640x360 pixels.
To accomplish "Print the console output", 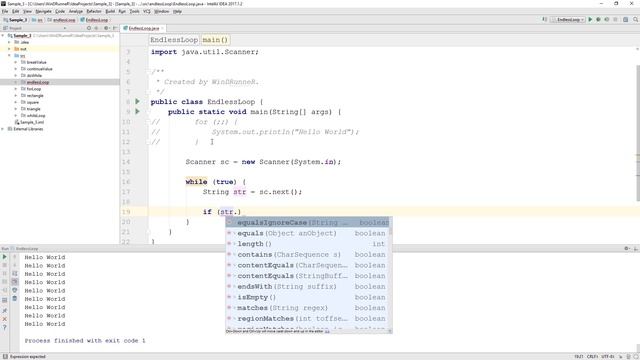I will click(x=15, y=290).
